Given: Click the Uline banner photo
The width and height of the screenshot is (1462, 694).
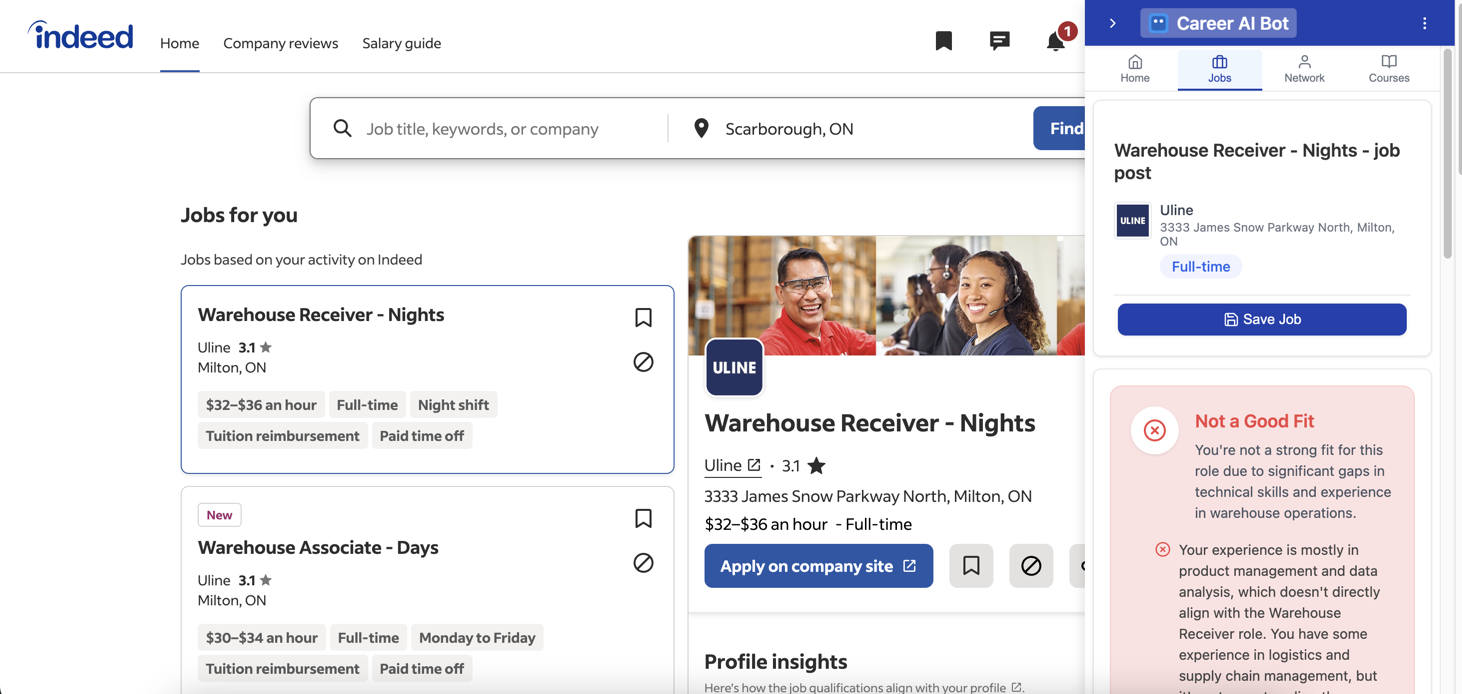Looking at the screenshot, I should click(x=886, y=295).
